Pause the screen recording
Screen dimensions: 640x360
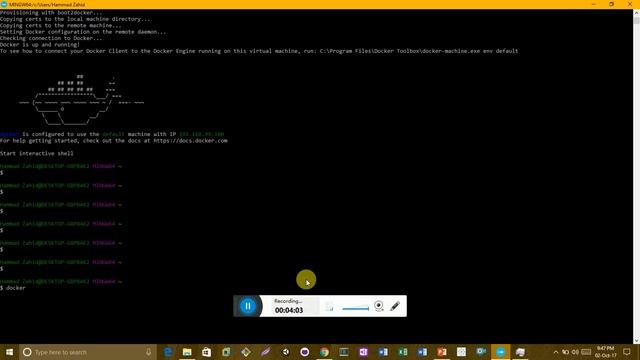(248, 306)
